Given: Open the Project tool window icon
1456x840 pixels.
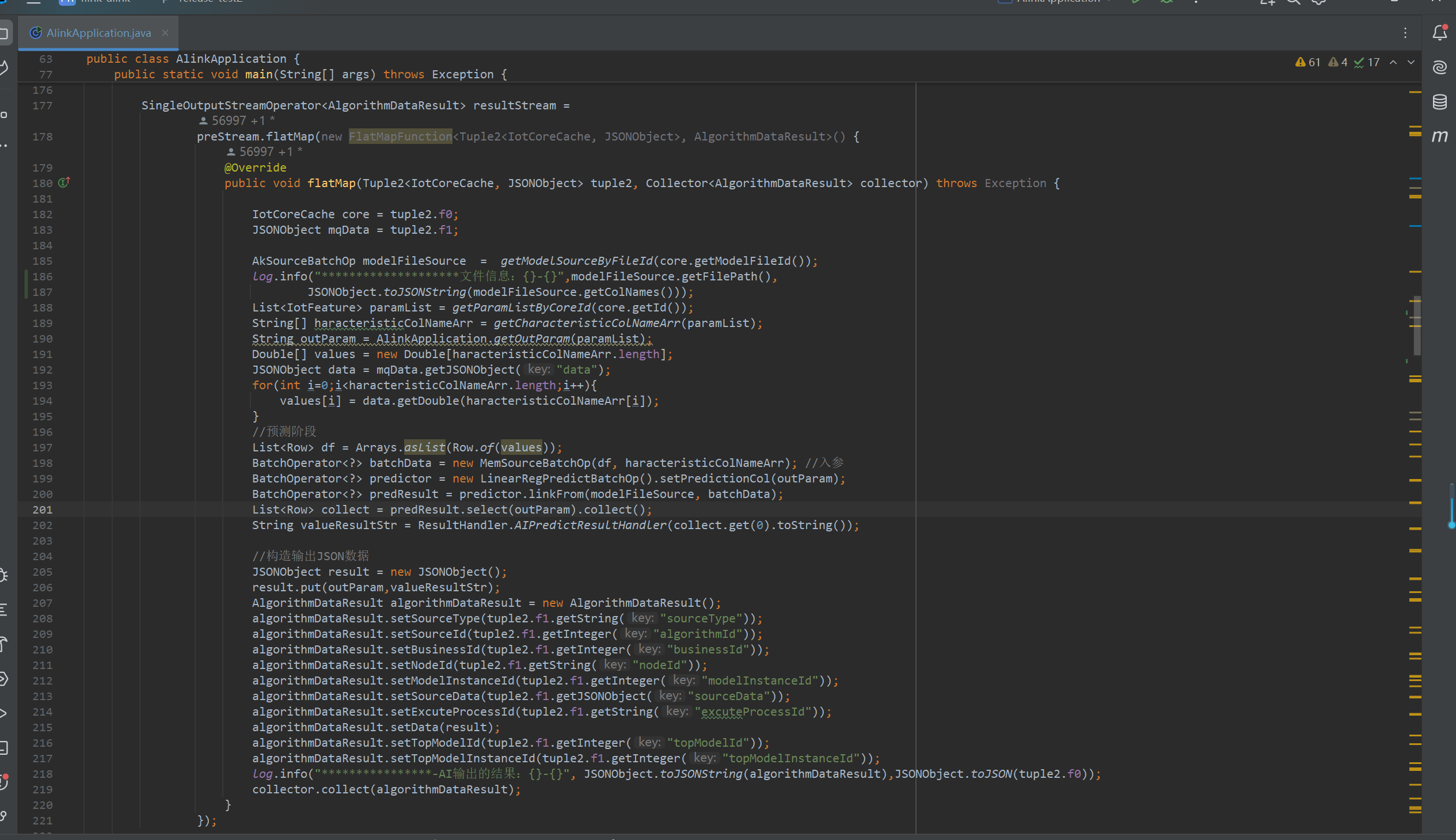Looking at the screenshot, I should coord(5,33).
